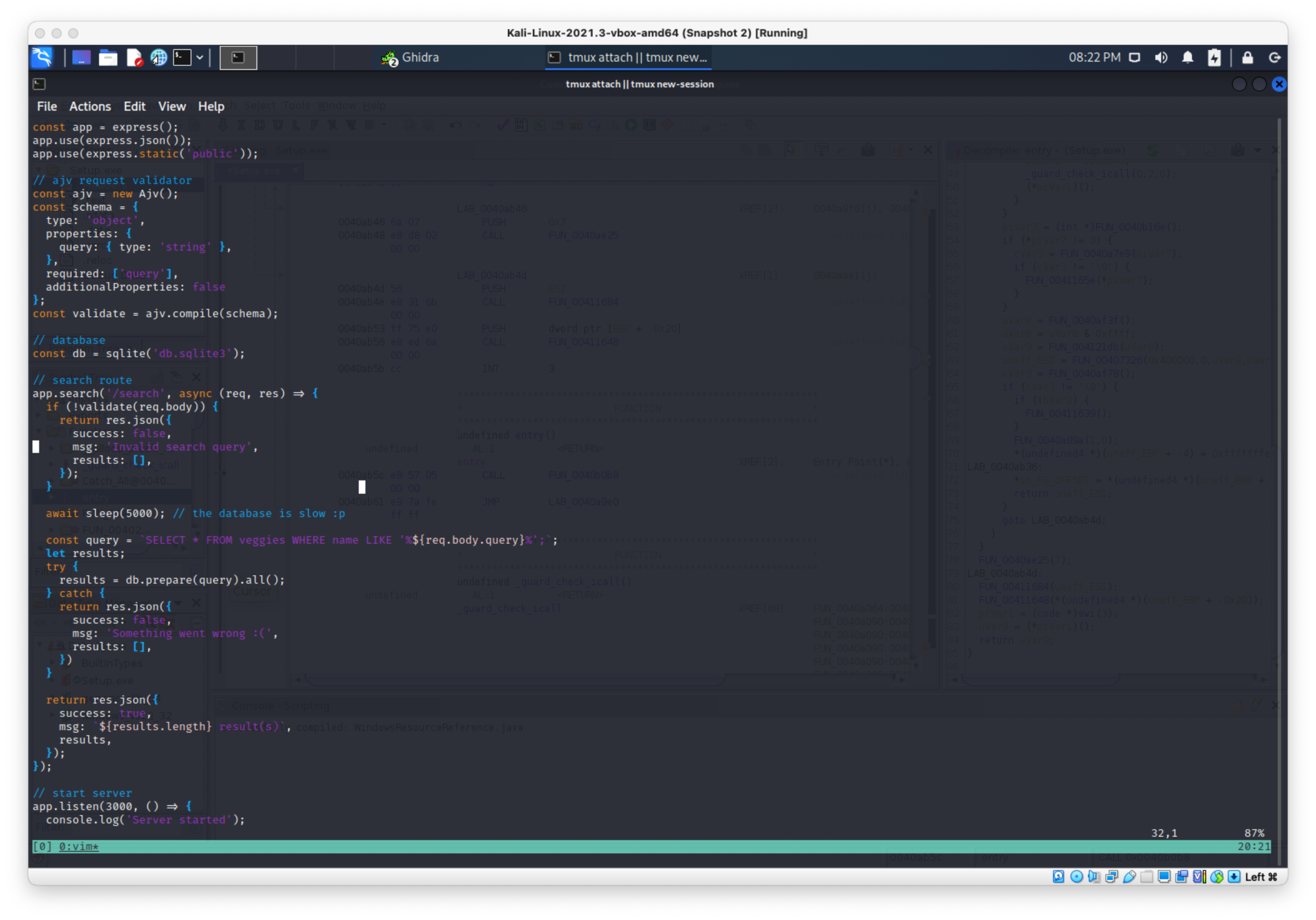The image size is (1316, 920).
Task: Select the tmux attach taskbar entry
Action: pyautogui.click(x=629, y=57)
